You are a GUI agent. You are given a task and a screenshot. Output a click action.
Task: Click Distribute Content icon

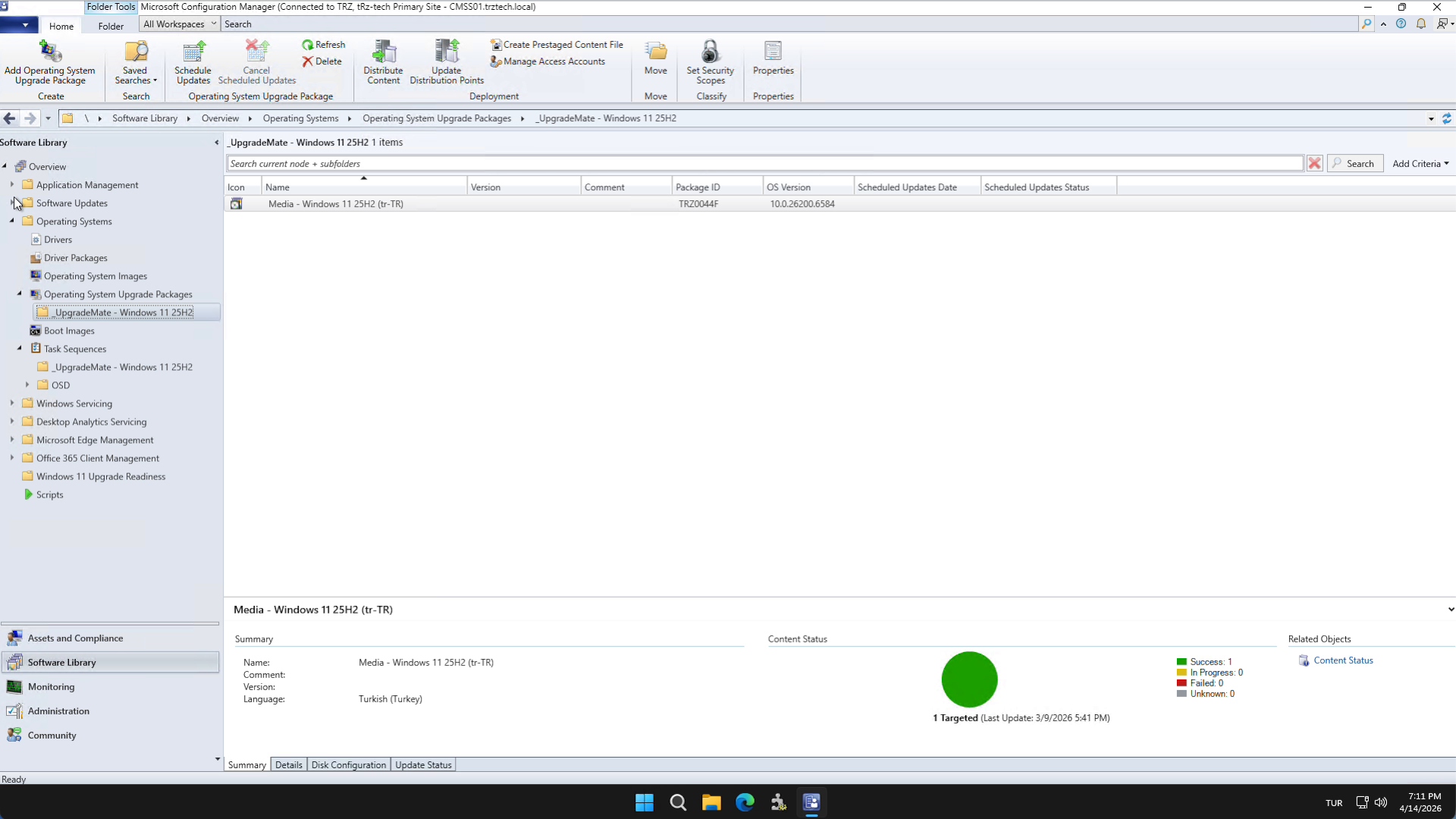click(x=384, y=62)
